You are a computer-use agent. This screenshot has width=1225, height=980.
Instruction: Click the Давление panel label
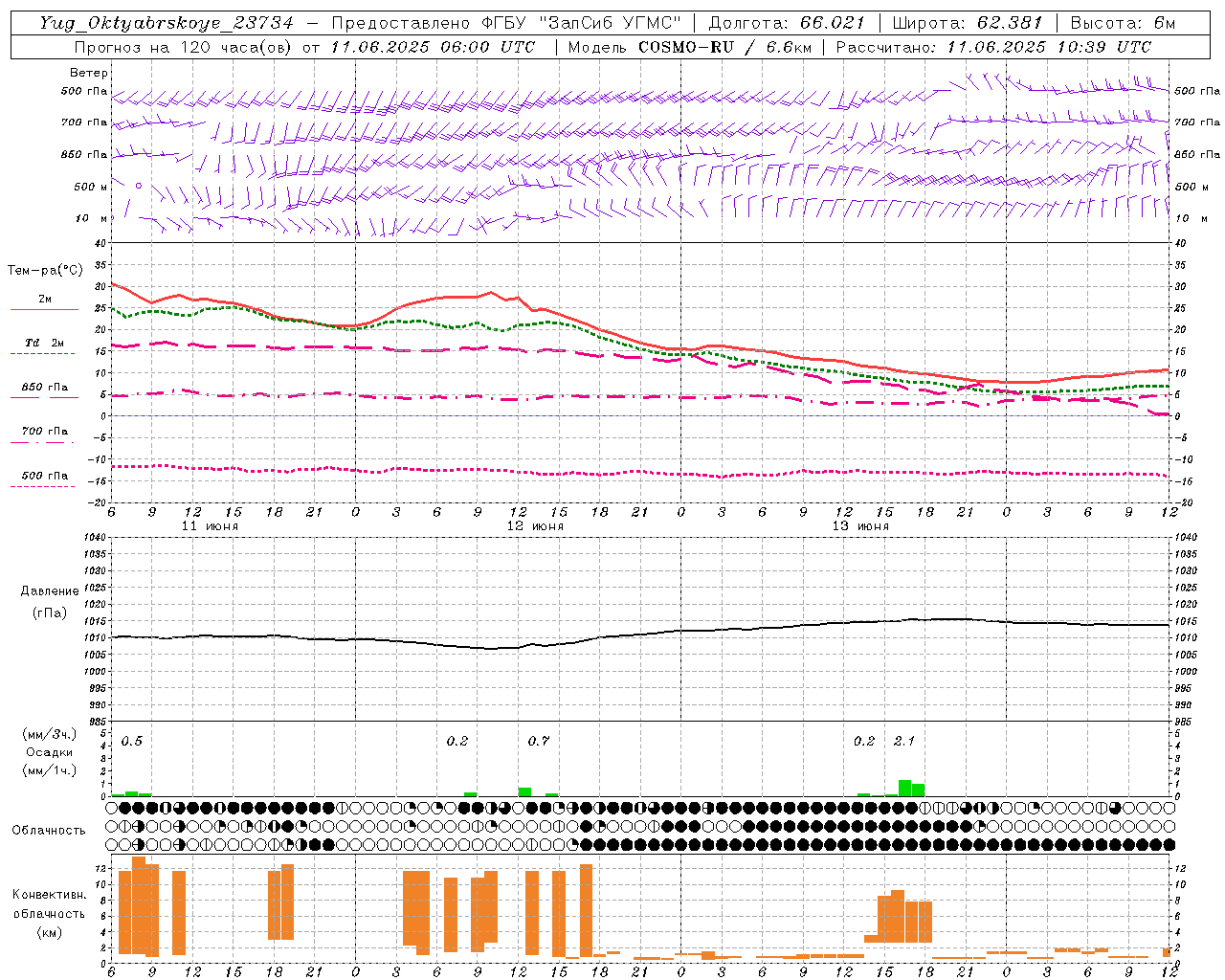click(x=49, y=591)
